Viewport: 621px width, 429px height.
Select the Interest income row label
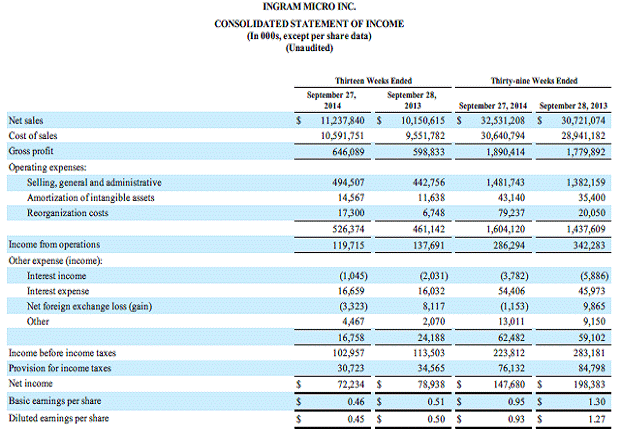click(x=59, y=275)
